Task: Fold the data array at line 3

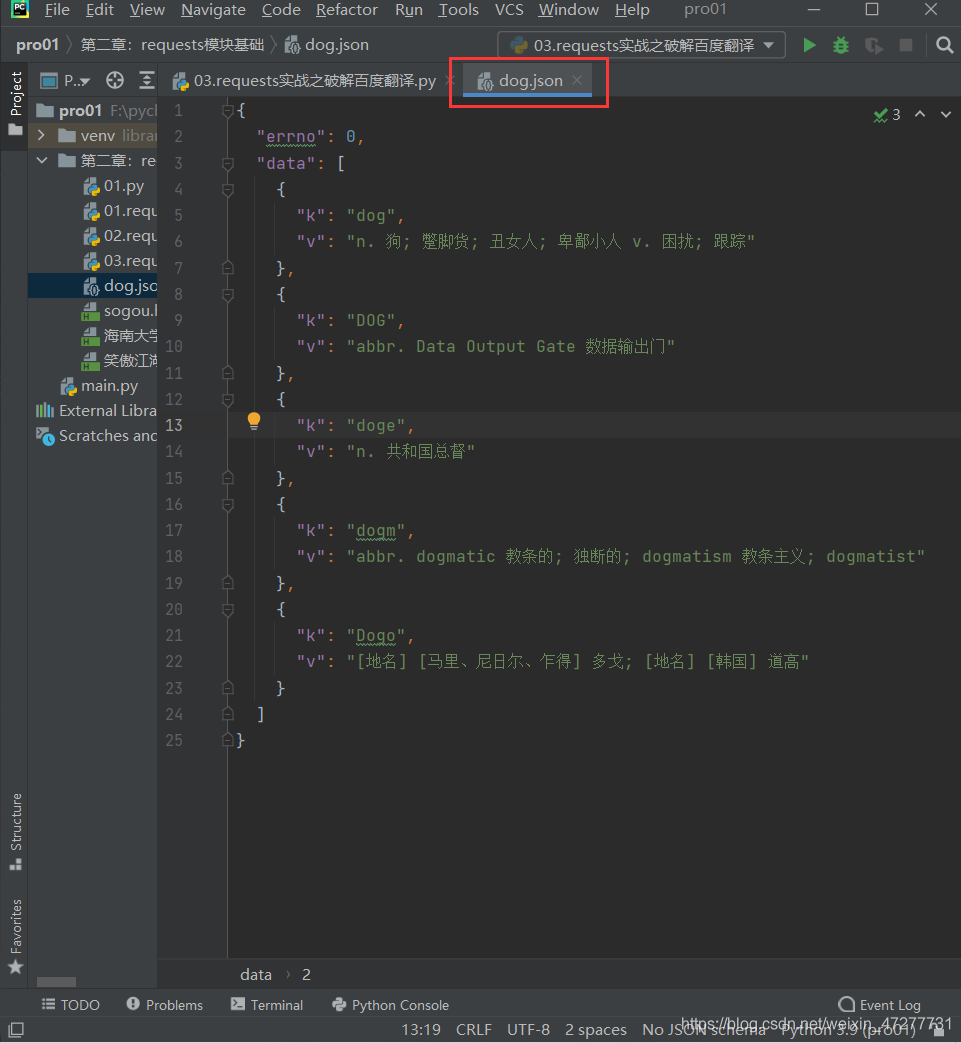Action: pyautogui.click(x=227, y=164)
